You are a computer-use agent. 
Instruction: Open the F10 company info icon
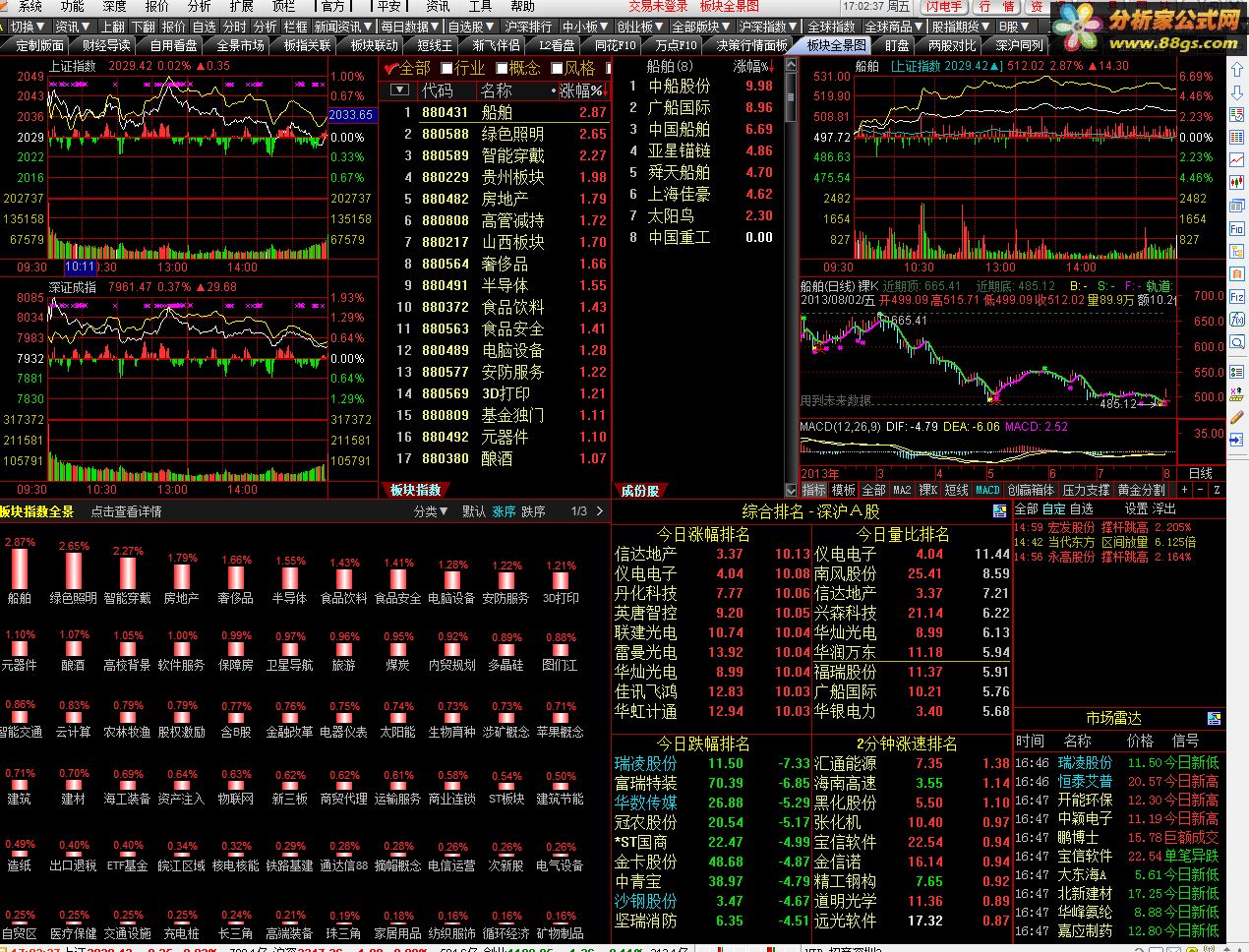[1237, 228]
